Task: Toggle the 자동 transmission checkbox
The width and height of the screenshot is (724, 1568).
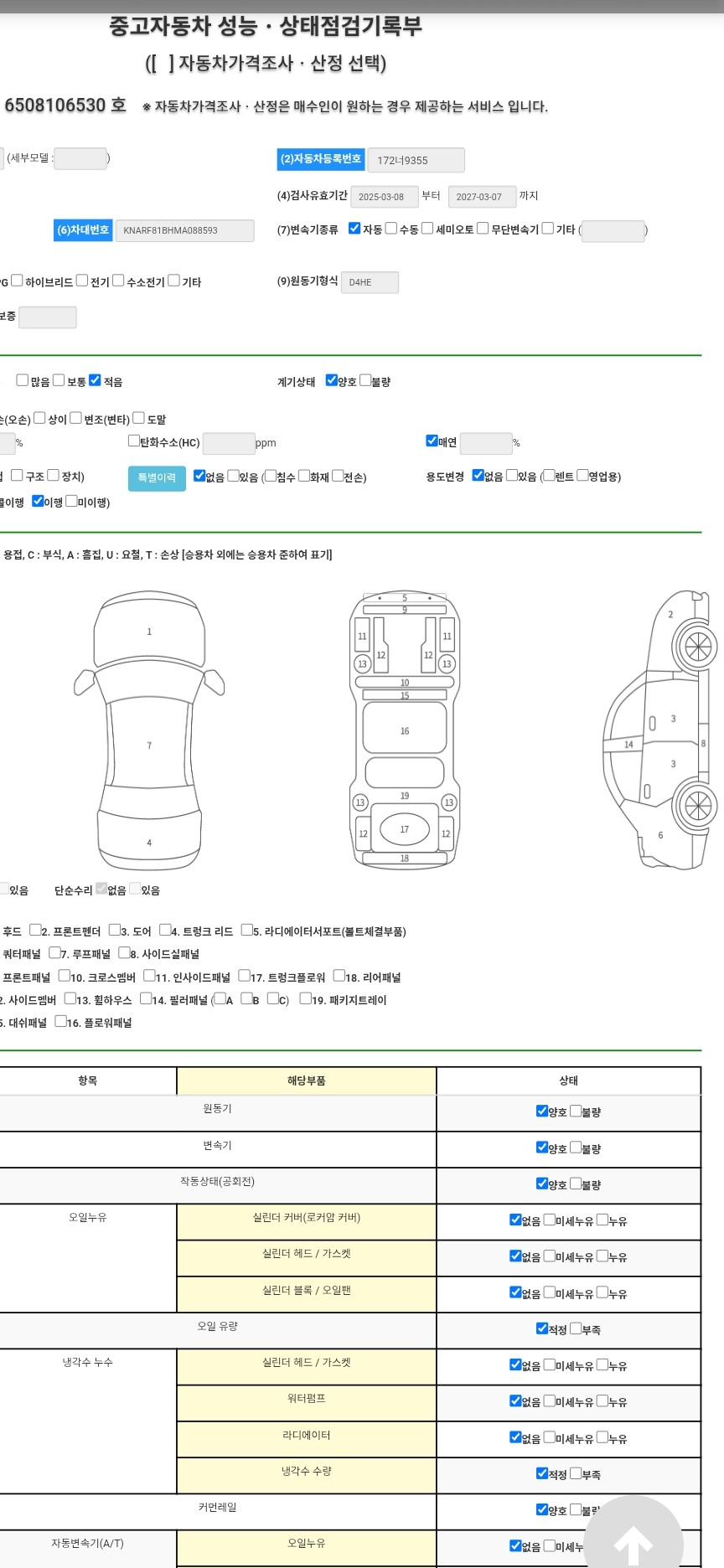Action: pos(354,229)
